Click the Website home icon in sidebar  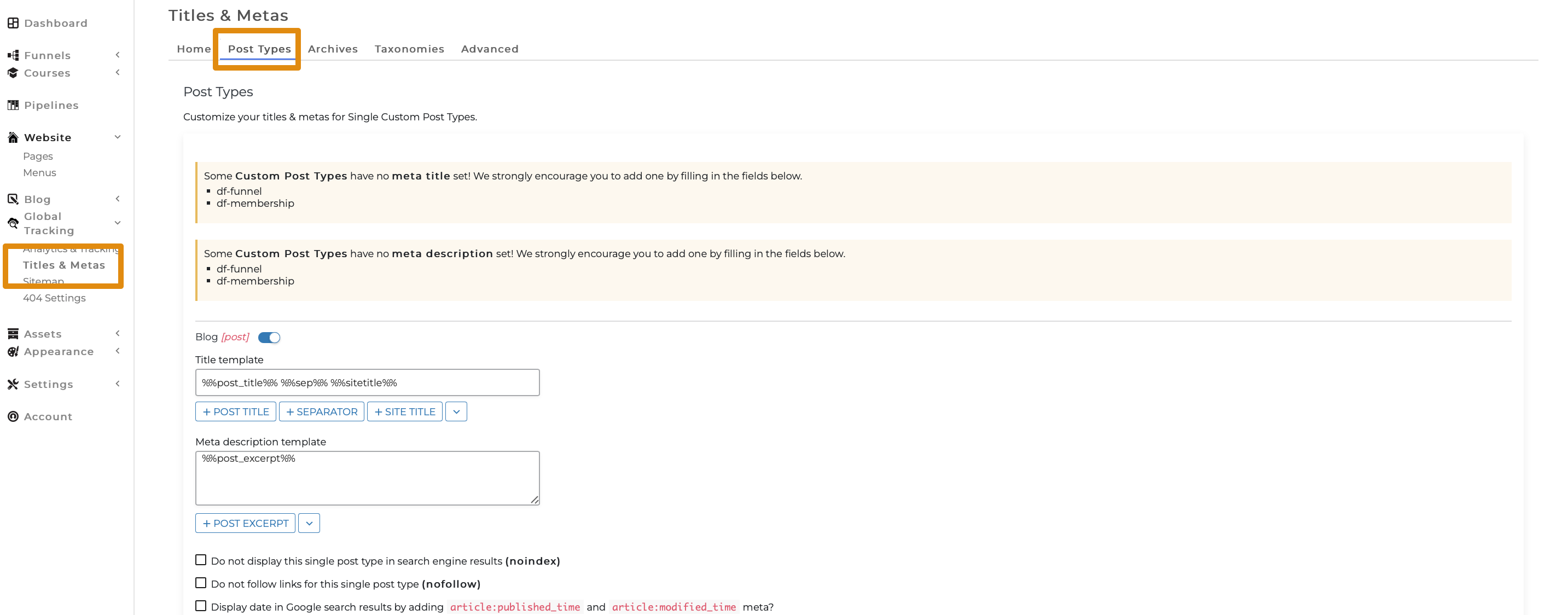coord(13,137)
